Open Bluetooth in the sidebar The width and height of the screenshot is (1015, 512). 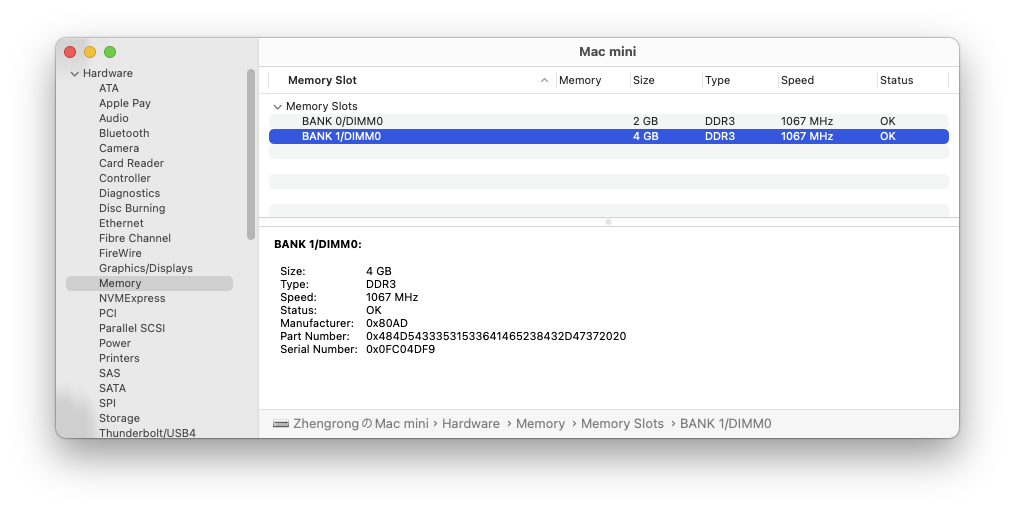pos(124,133)
